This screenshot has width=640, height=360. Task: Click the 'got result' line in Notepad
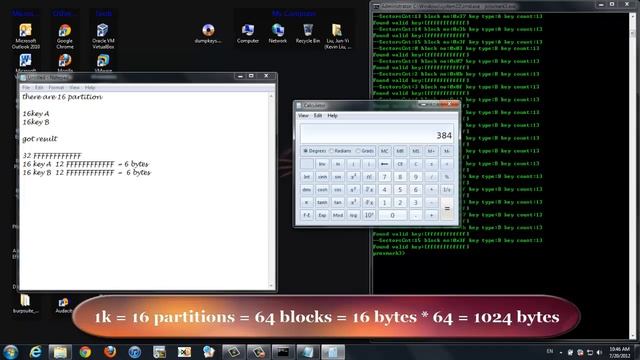(x=40, y=139)
